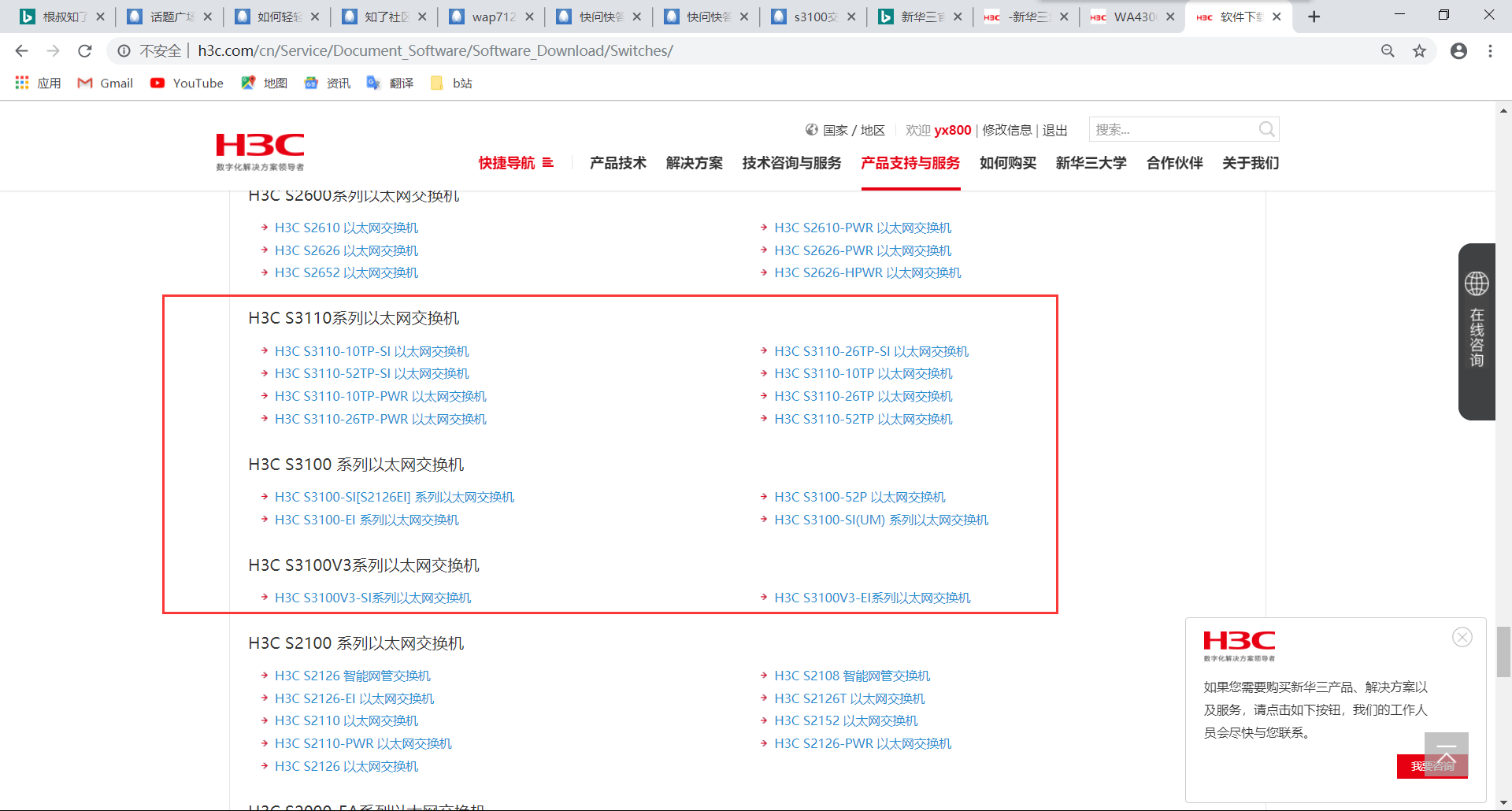This screenshot has height=811, width=1512.
Task: Open the 产品技术 menu
Action: [x=618, y=163]
